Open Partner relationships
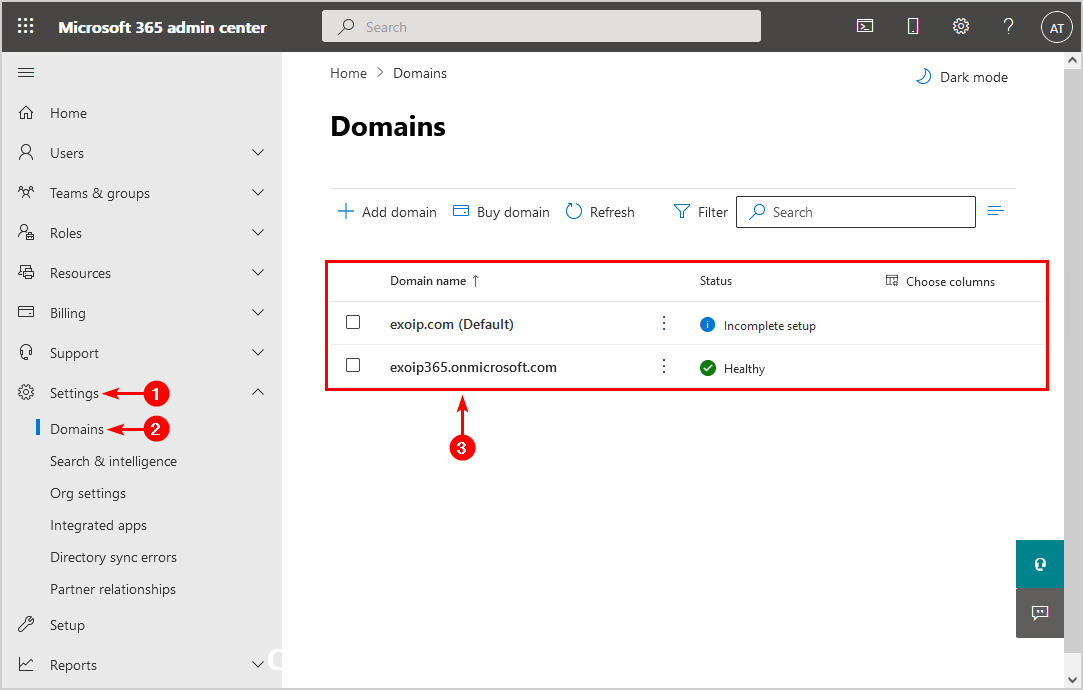Screen dimensions: 1083x690 113,589
